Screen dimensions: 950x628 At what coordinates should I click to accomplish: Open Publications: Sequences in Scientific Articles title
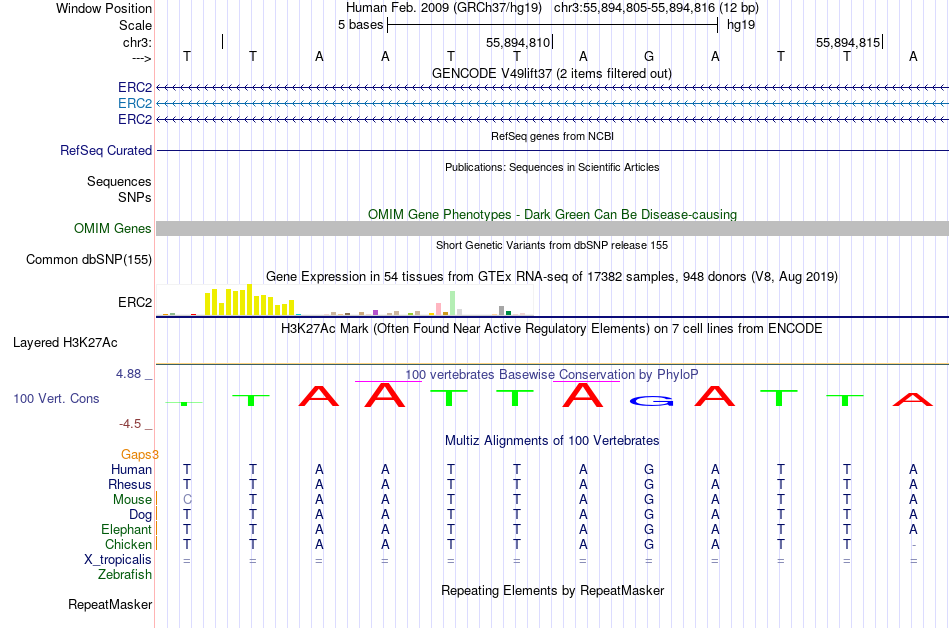552,167
